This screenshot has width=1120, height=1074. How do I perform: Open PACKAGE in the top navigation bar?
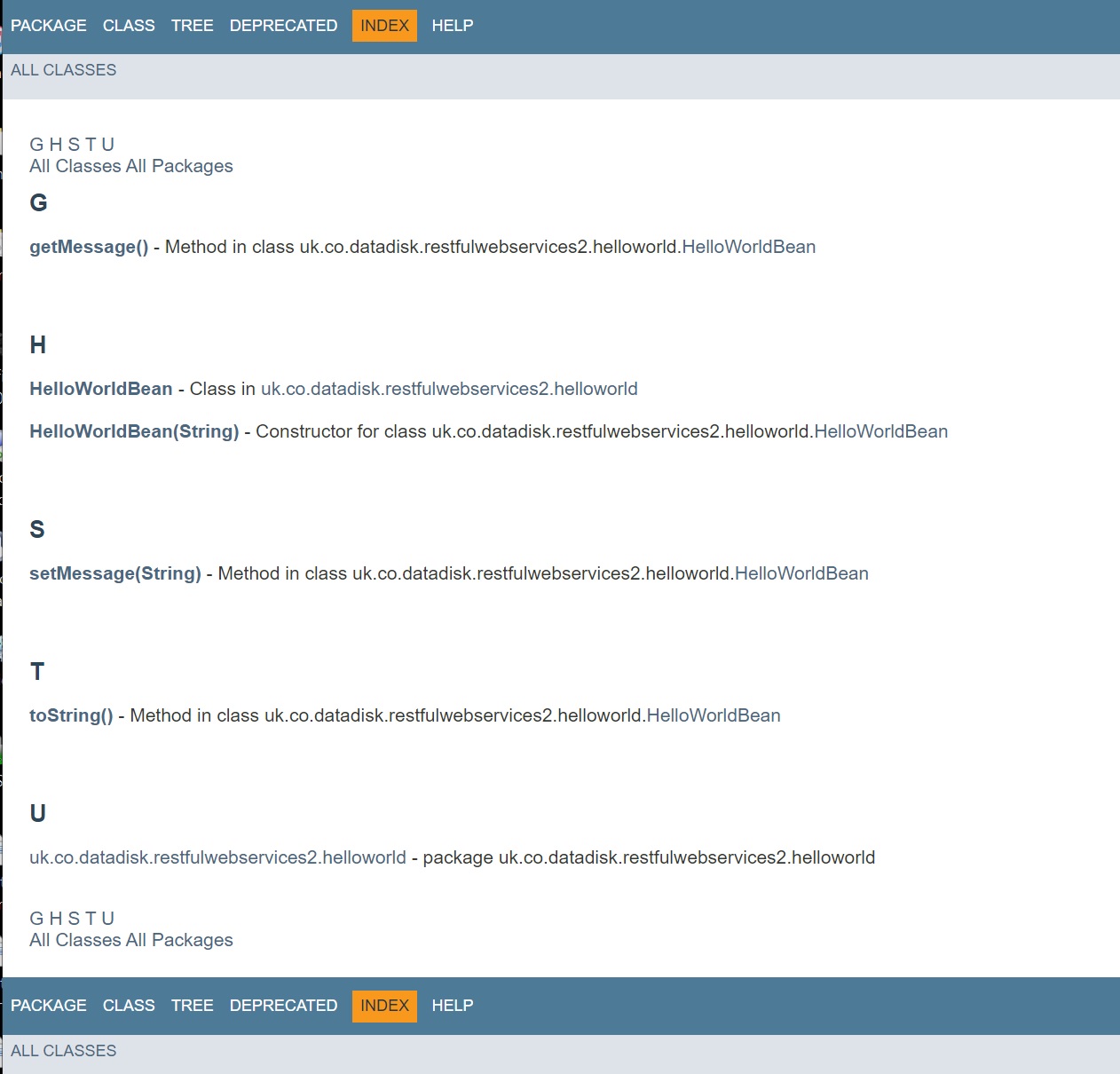tap(49, 26)
